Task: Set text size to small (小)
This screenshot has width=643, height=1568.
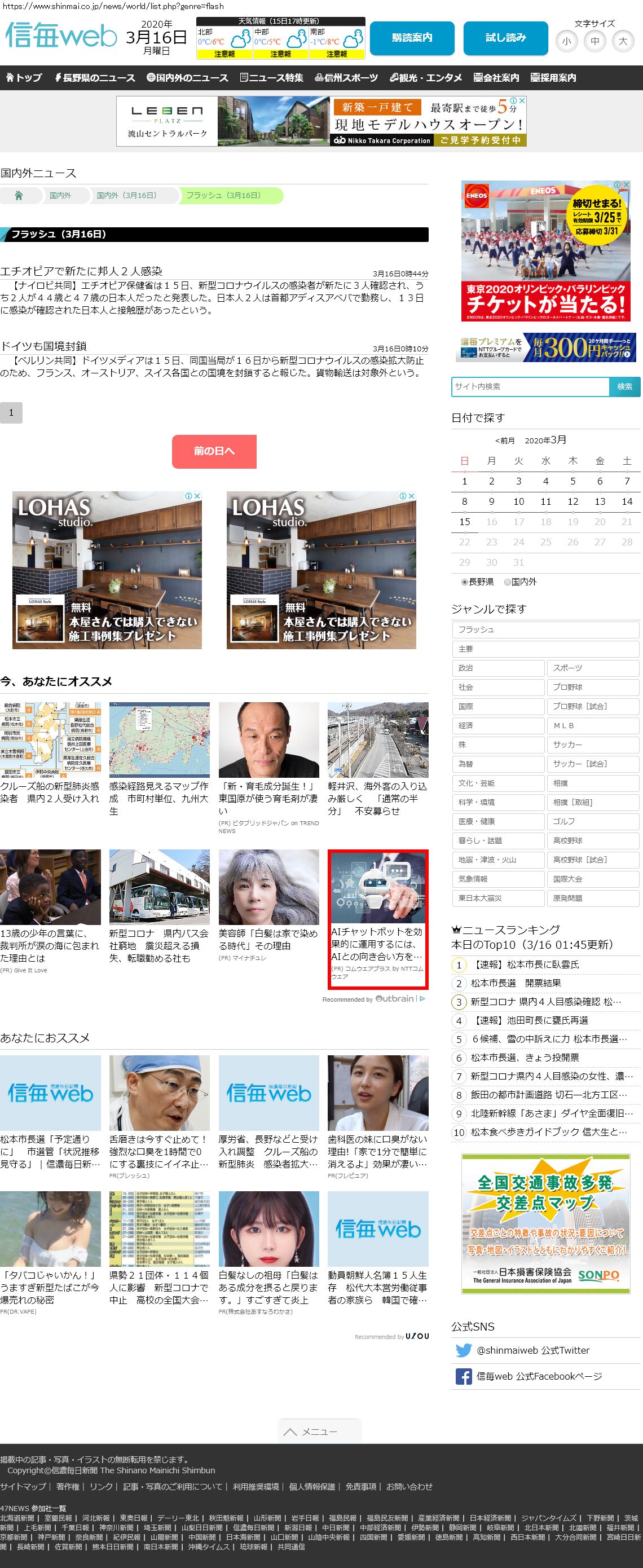Action: [566, 41]
